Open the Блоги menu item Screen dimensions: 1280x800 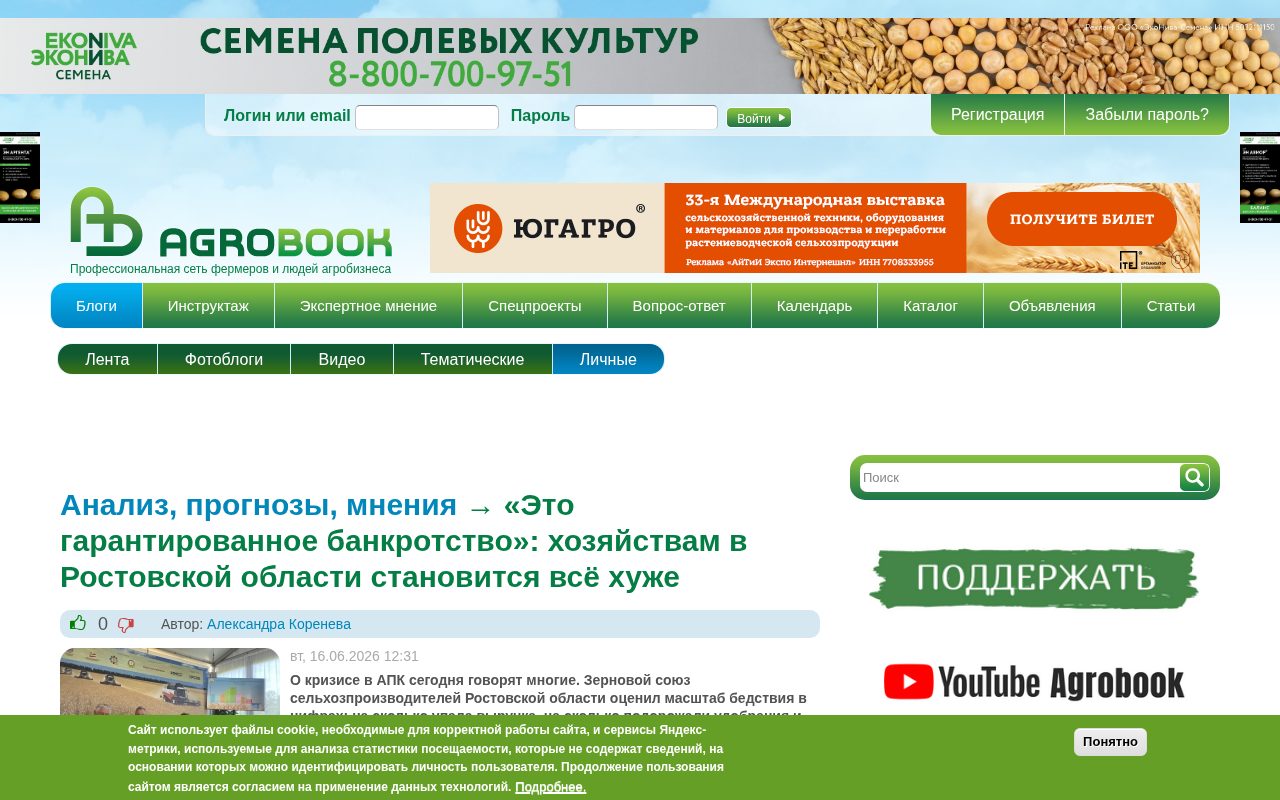point(97,306)
